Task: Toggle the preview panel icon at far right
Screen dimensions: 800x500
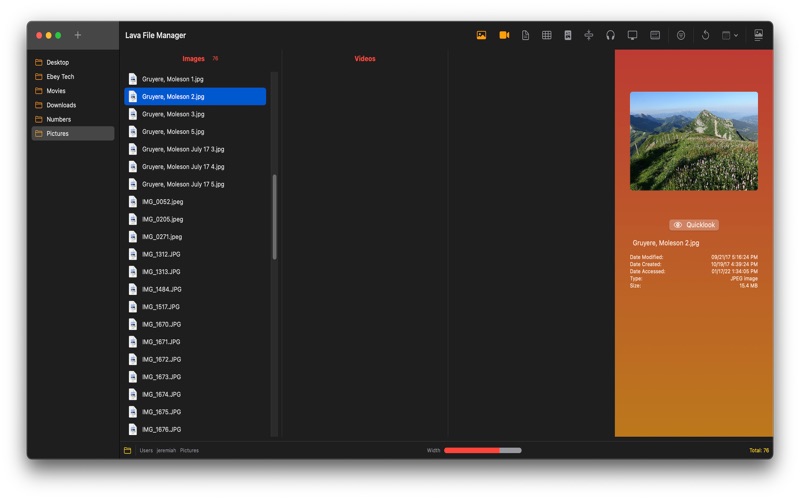Action: click(x=758, y=35)
